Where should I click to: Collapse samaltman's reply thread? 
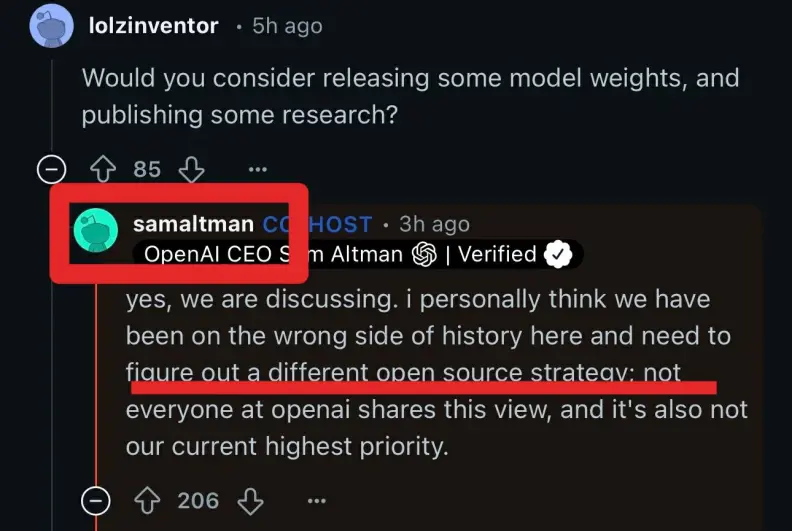pyautogui.click(x=96, y=499)
